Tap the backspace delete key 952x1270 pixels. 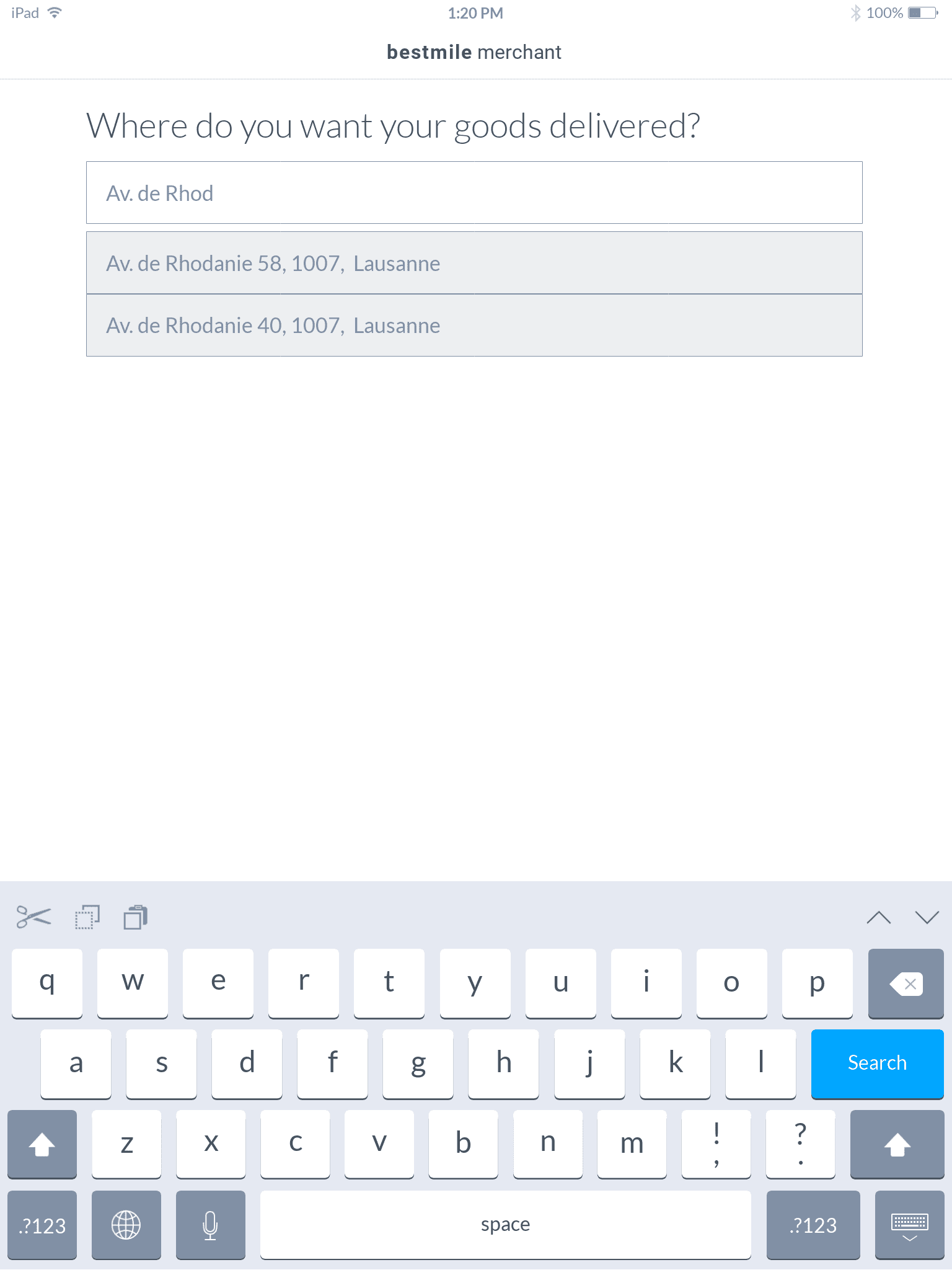tap(906, 984)
